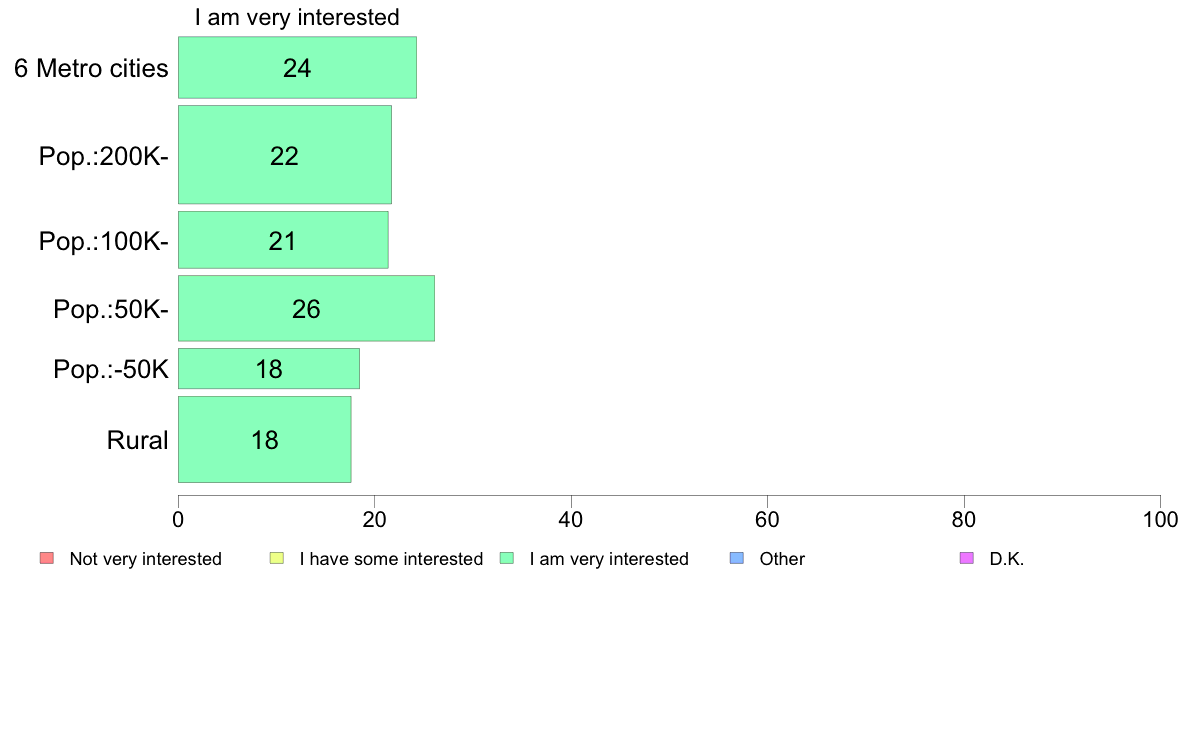
Task: Click the chart title I am very interested
Action: (297, 17)
